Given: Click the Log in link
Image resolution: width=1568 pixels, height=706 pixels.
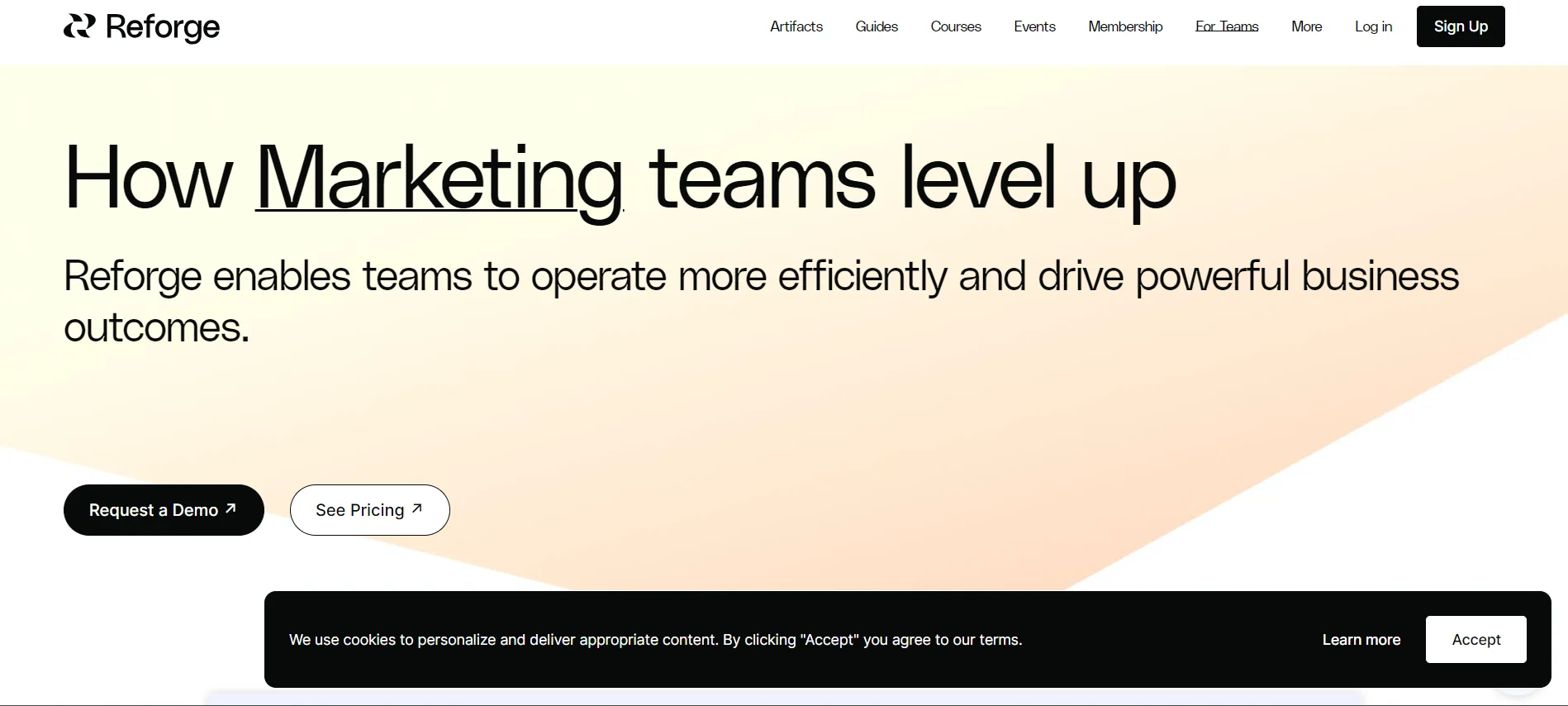Looking at the screenshot, I should [x=1373, y=26].
